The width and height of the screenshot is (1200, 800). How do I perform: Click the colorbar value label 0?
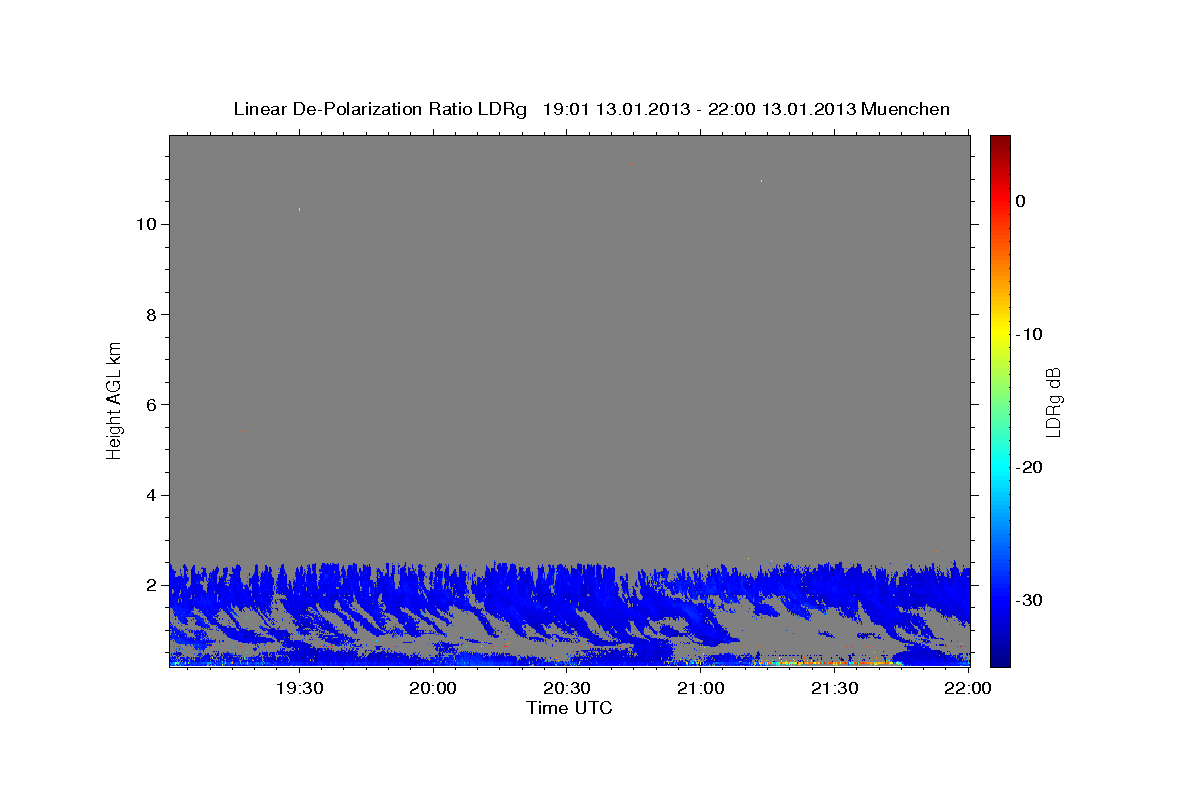point(1020,201)
